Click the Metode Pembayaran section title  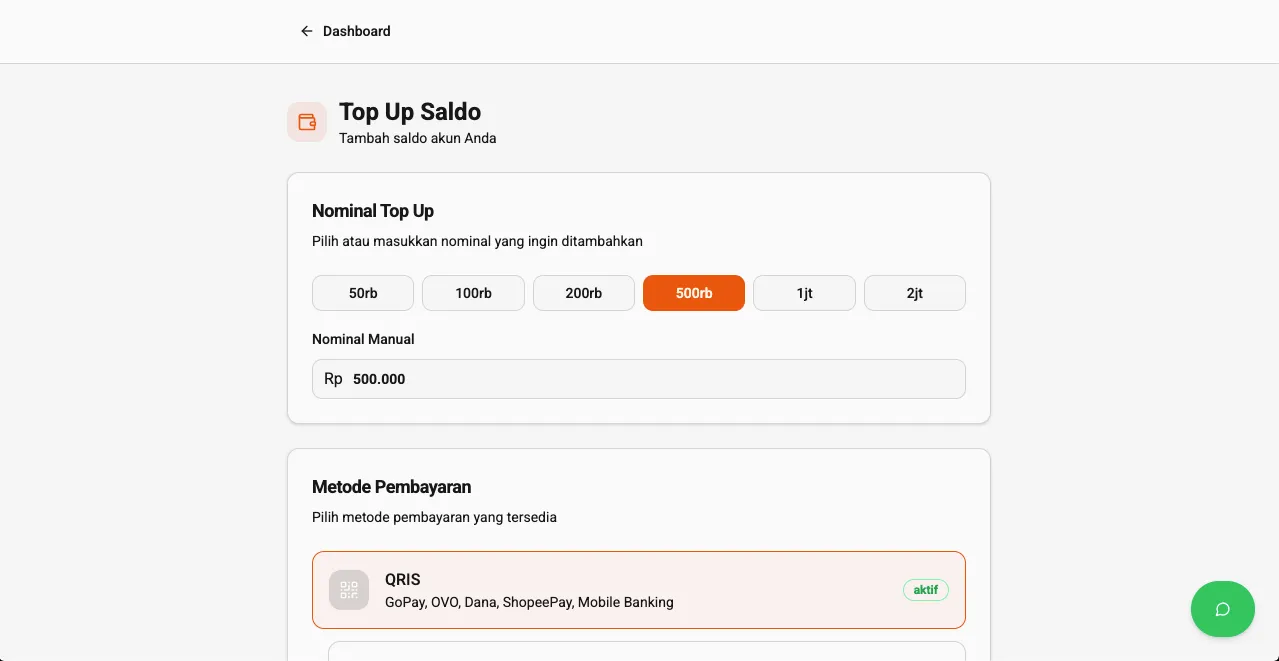[x=391, y=487]
